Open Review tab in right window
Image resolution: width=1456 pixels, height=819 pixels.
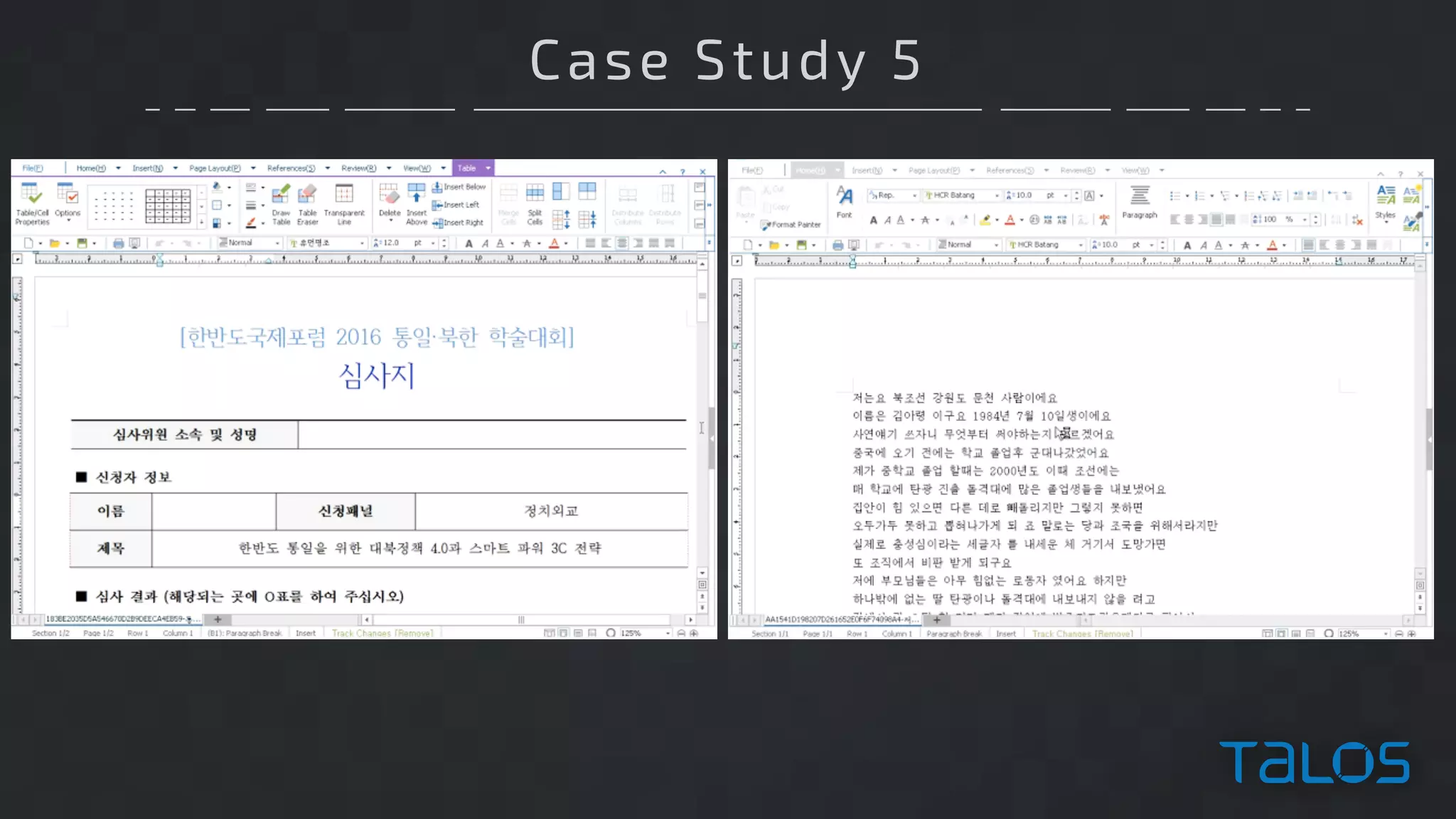[1078, 171]
